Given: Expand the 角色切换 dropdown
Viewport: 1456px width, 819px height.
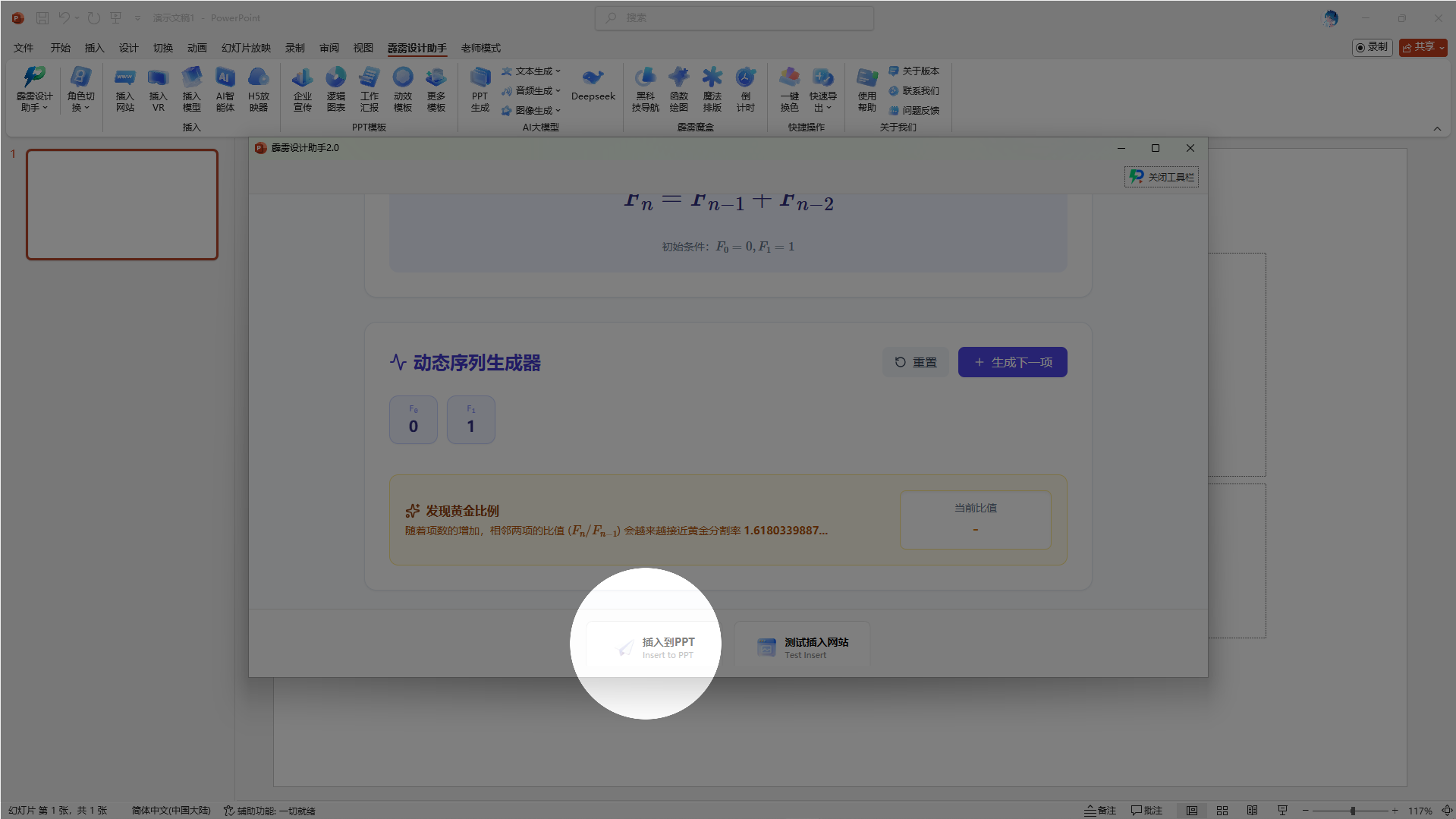Looking at the screenshot, I should [x=80, y=90].
